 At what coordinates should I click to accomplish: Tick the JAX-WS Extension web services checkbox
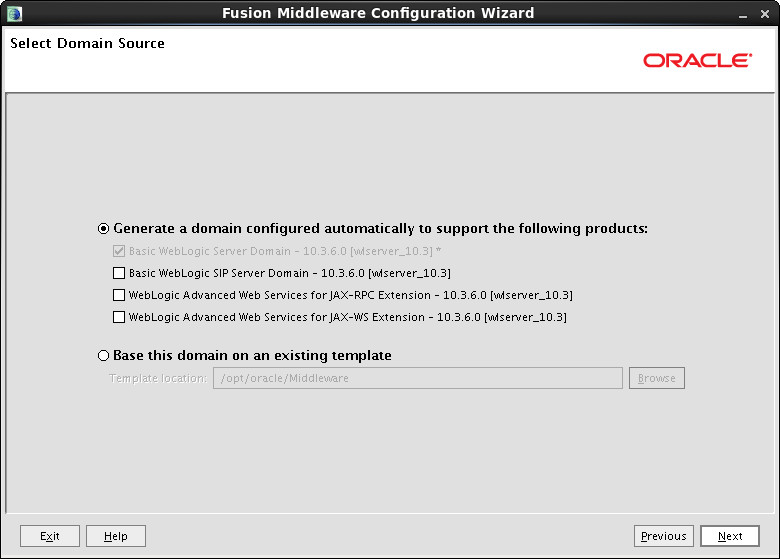pos(119,317)
